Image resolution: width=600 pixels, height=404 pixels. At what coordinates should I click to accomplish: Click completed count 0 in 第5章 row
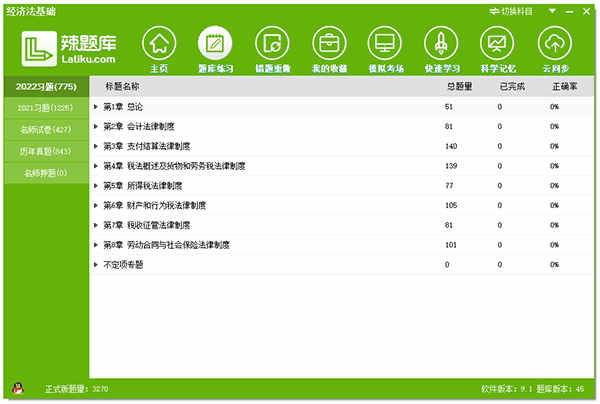pos(500,186)
